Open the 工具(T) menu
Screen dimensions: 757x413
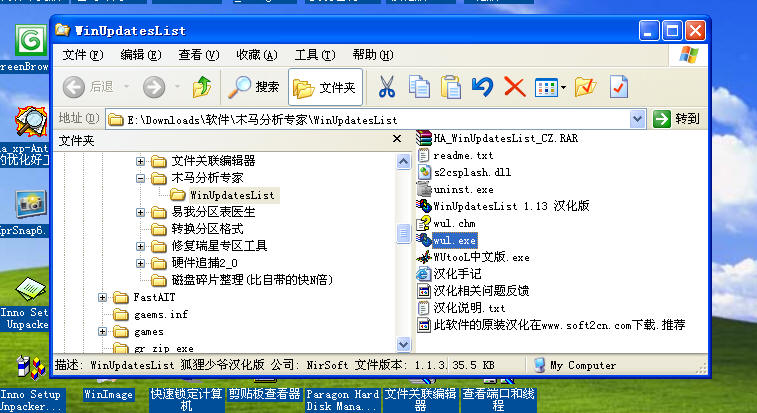tap(315, 55)
